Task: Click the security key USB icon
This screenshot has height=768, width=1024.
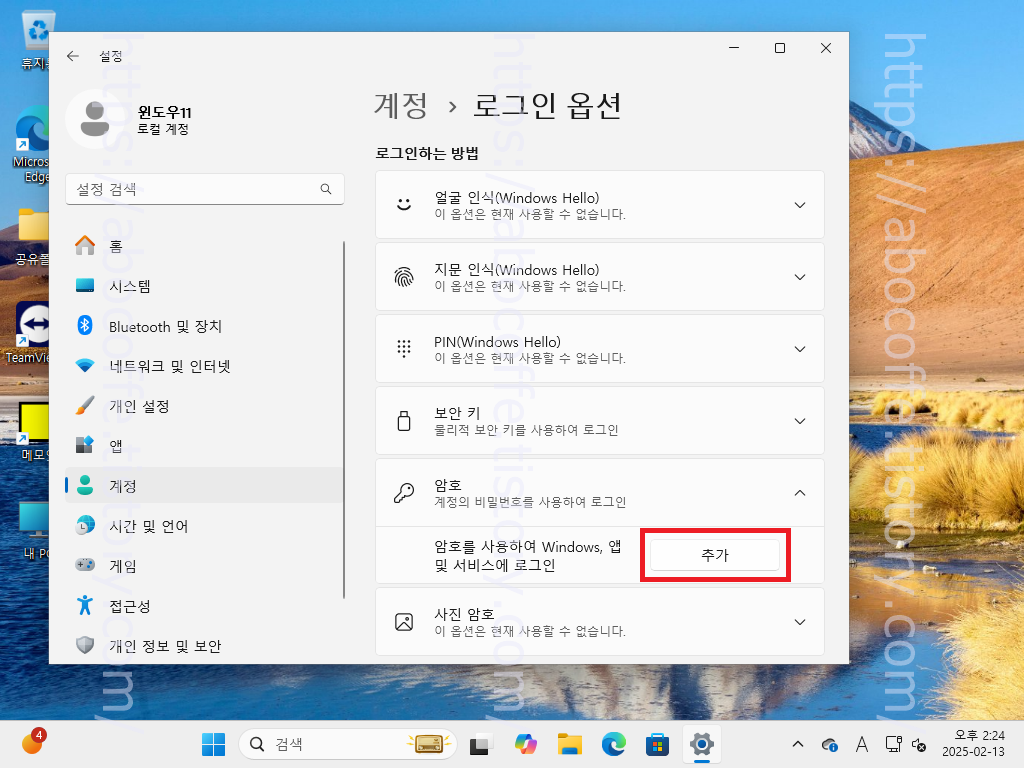Action: 404,421
